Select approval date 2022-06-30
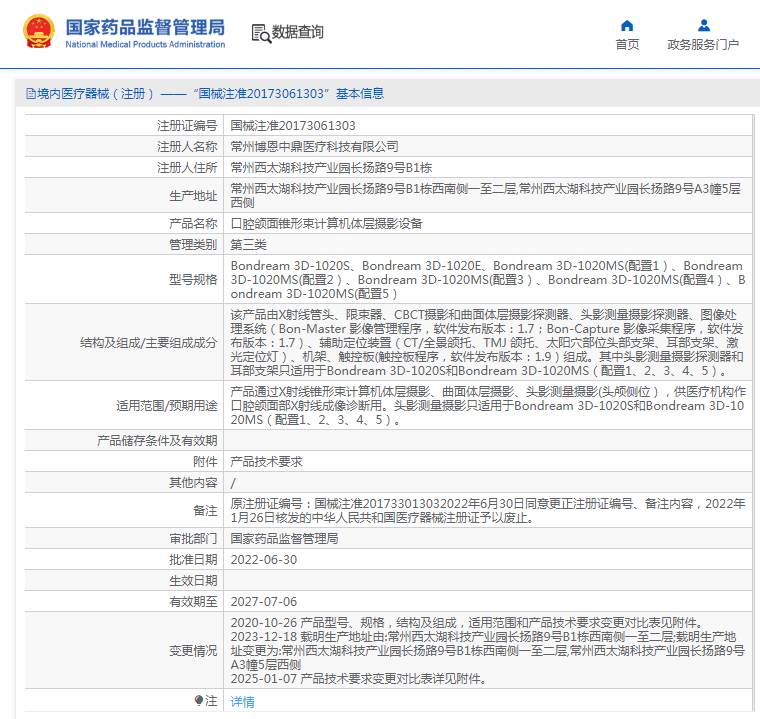Screen dimensions: 760x719 264,560
